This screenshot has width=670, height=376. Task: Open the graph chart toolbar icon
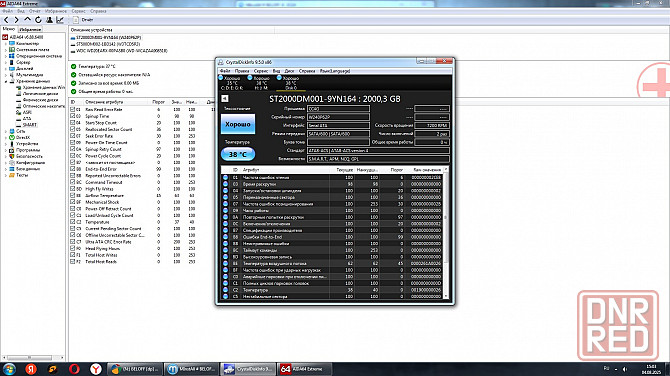pos(60,20)
